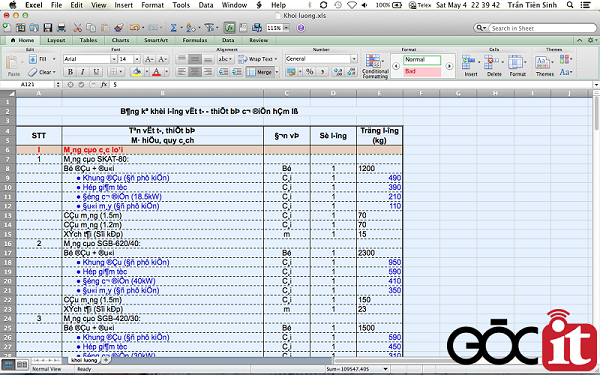Open the filter funnel tool
600x375 pixels.
(x=209, y=28)
